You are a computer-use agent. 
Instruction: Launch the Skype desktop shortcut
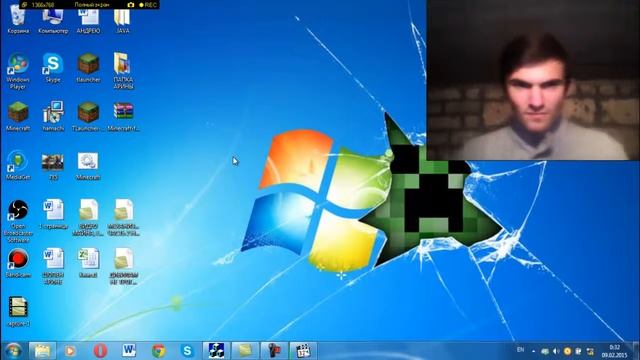click(x=53, y=67)
